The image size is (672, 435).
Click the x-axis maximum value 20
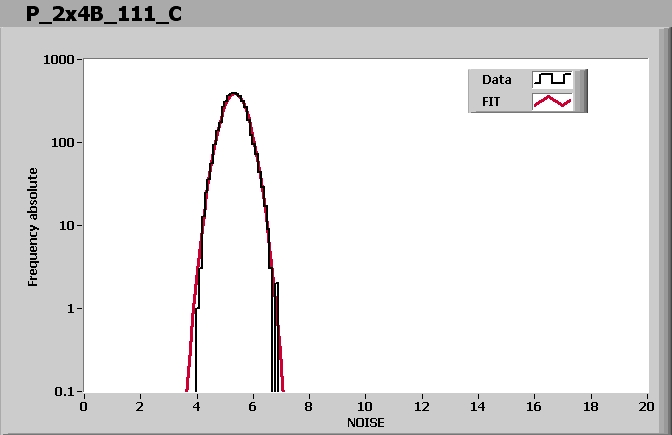647,406
